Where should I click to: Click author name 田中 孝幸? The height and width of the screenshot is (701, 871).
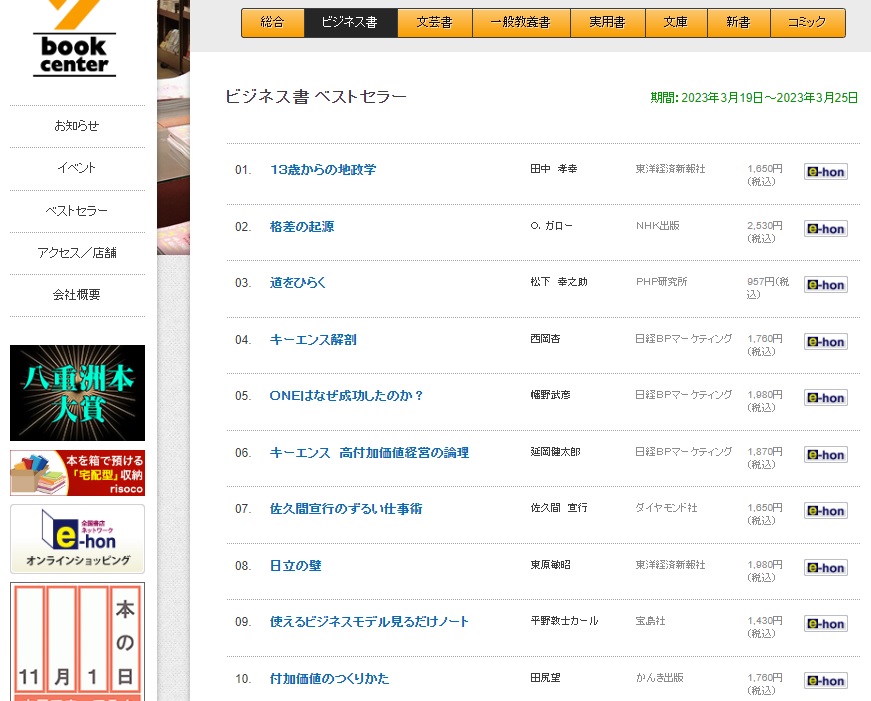pos(554,169)
